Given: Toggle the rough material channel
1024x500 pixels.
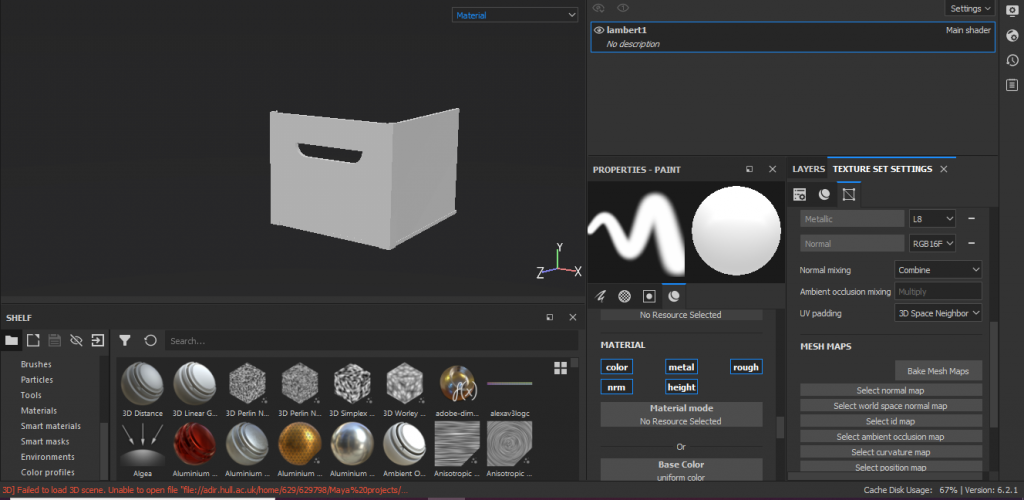Looking at the screenshot, I should pyautogui.click(x=745, y=367).
